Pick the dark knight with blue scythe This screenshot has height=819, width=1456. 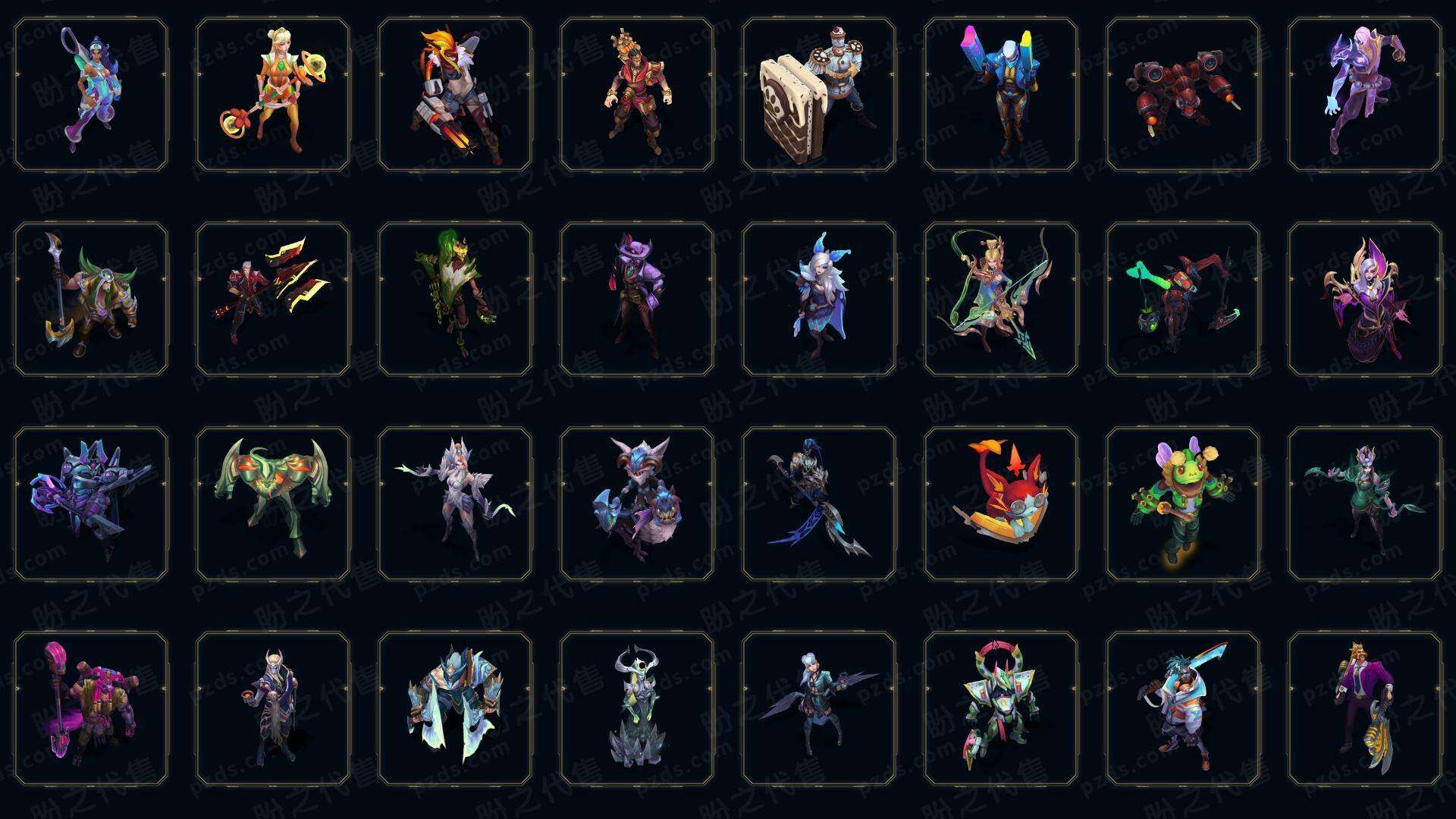click(819, 504)
